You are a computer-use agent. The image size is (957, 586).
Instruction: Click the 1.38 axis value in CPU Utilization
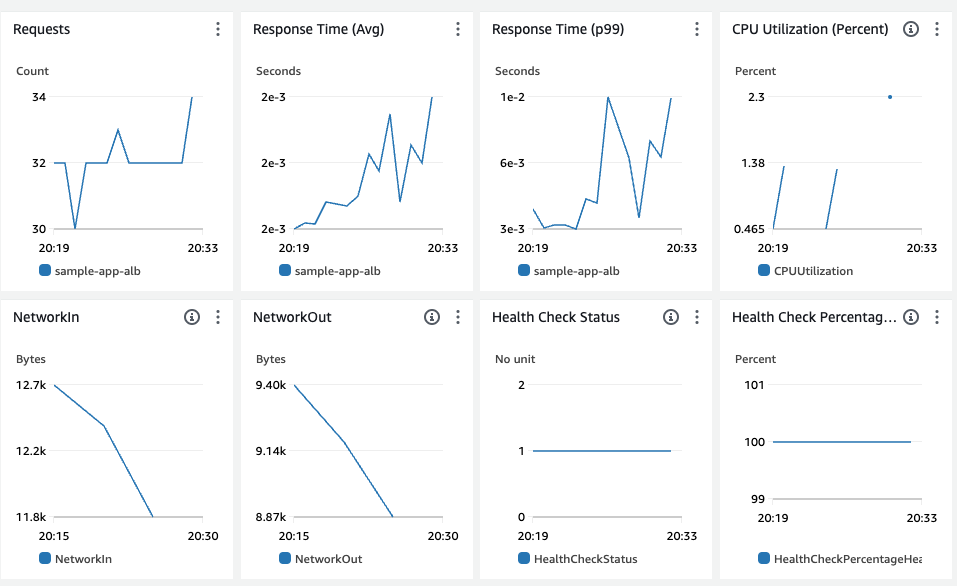point(753,163)
